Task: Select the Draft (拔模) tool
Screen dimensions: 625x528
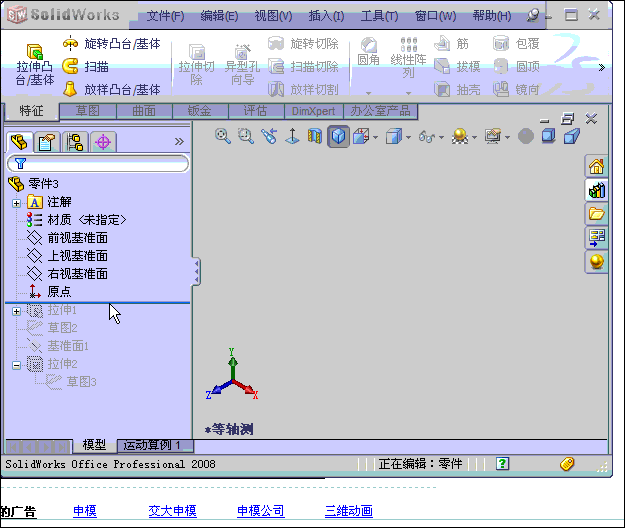Action: (457, 67)
